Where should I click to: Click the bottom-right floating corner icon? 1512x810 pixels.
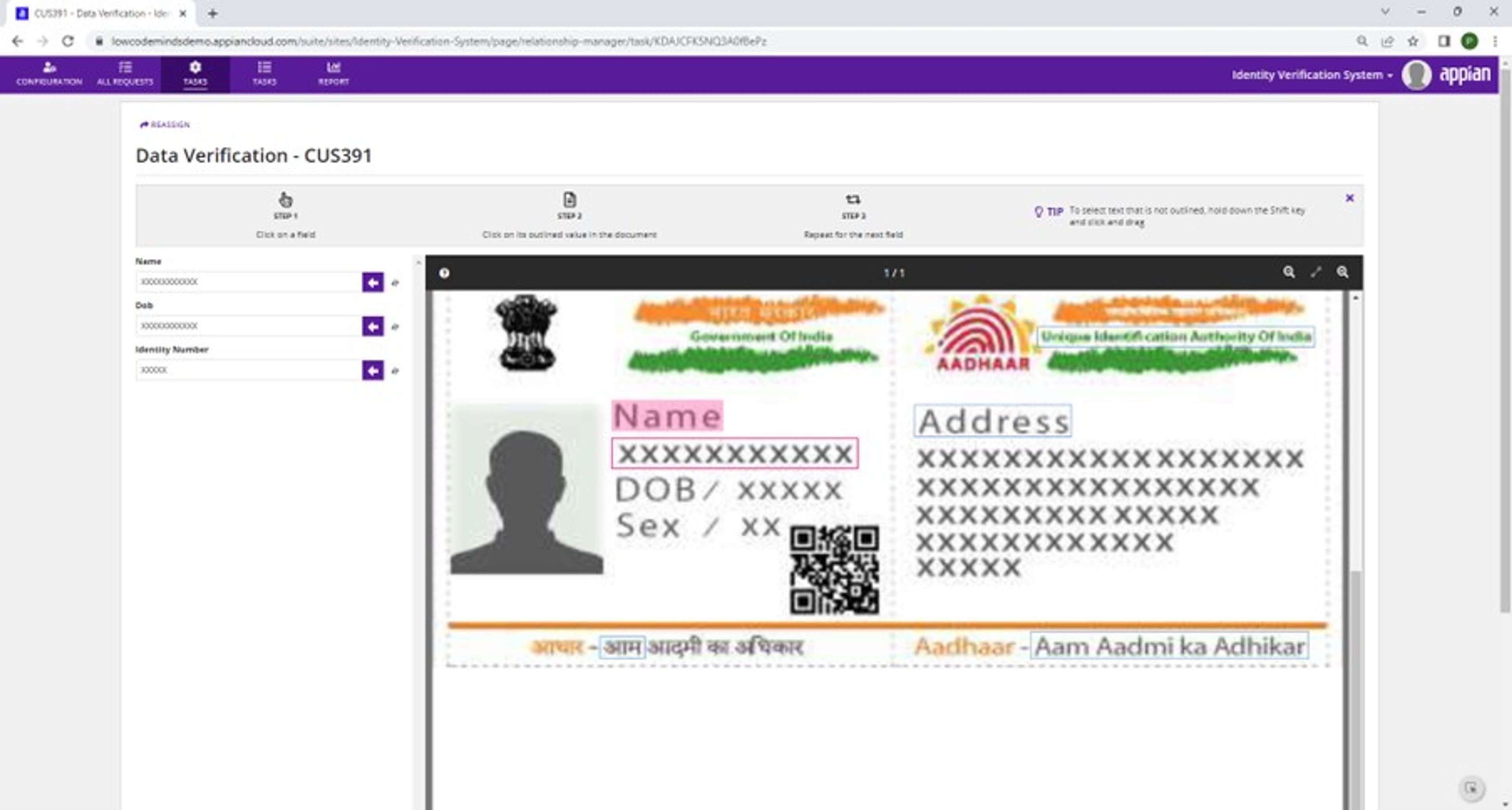[1471, 788]
